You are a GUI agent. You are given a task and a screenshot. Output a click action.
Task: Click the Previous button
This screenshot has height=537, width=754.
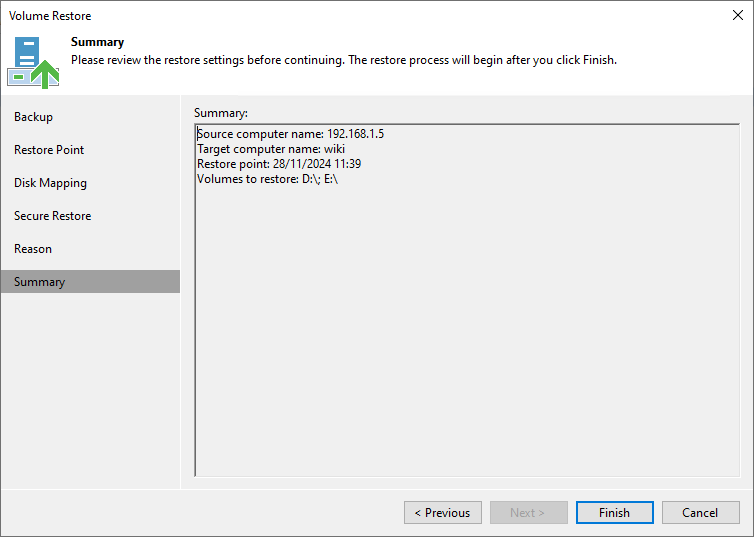(443, 513)
